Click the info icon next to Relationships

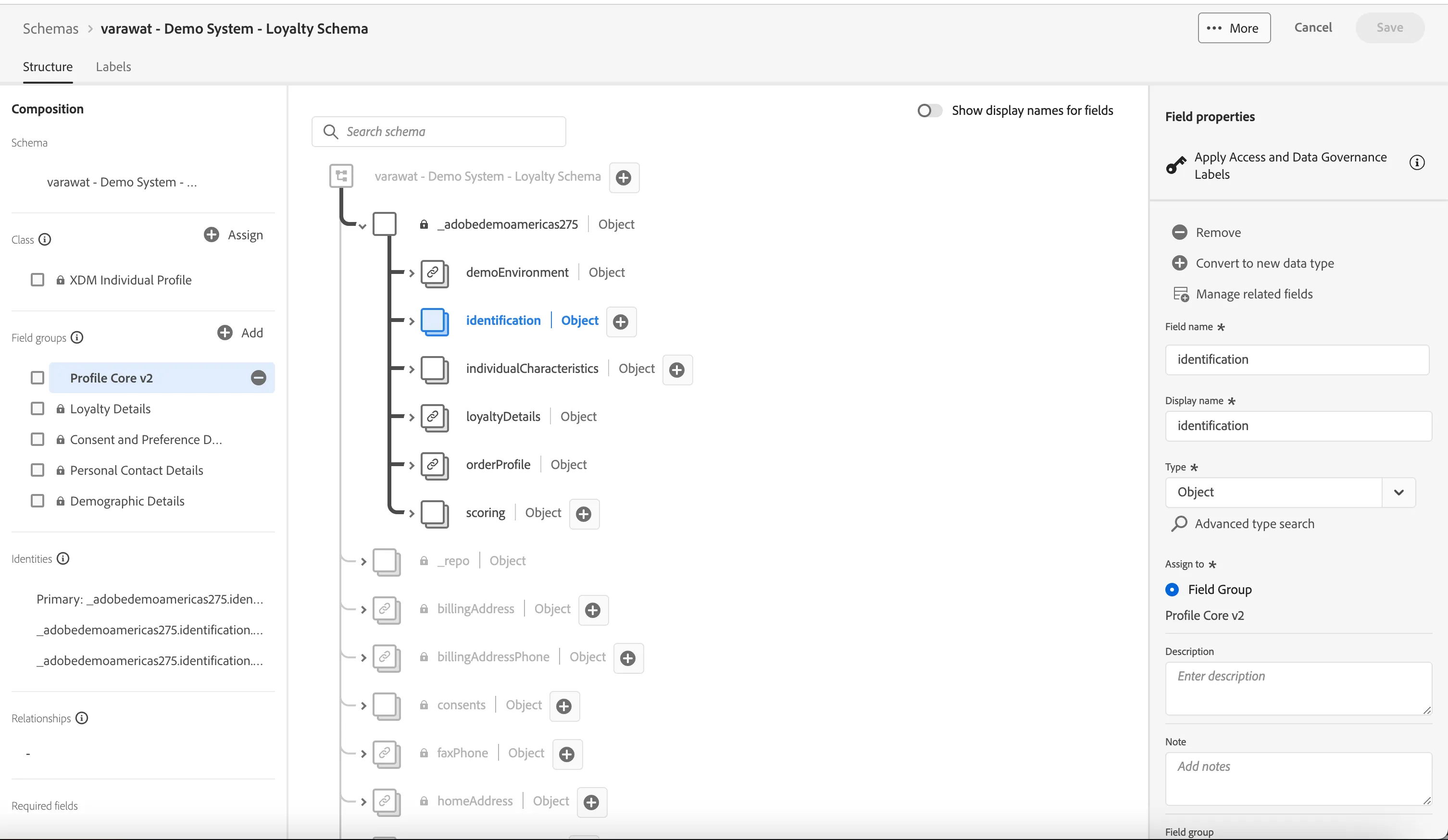click(82, 718)
